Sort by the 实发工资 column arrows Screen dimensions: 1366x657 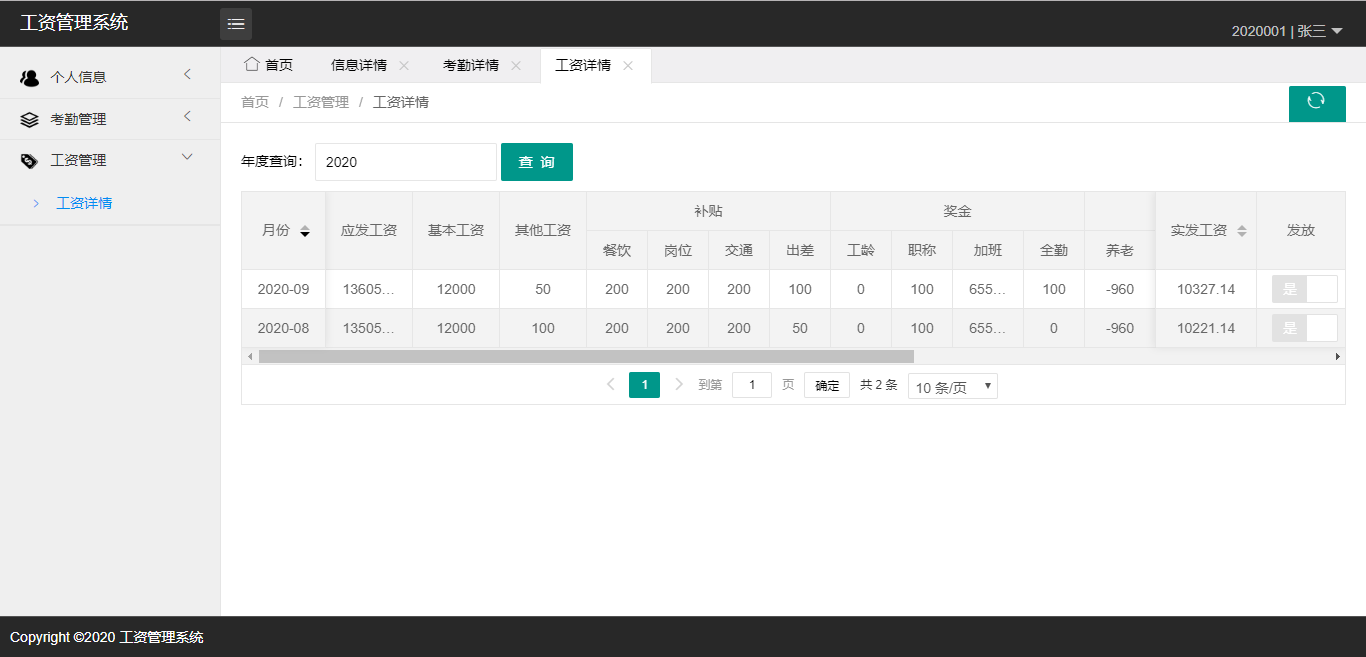pyautogui.click(x=1241, y=230)
